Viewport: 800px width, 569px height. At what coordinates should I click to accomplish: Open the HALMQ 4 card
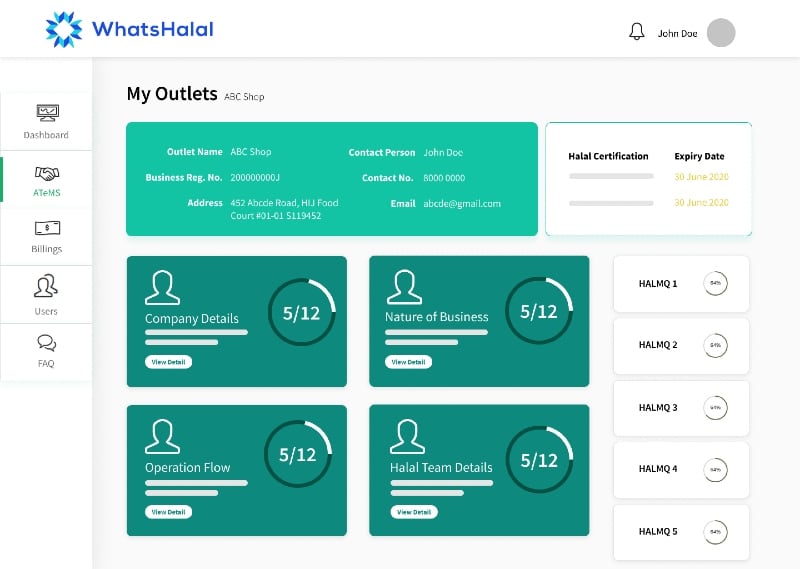pyautogui.click(x=681, y=469)
